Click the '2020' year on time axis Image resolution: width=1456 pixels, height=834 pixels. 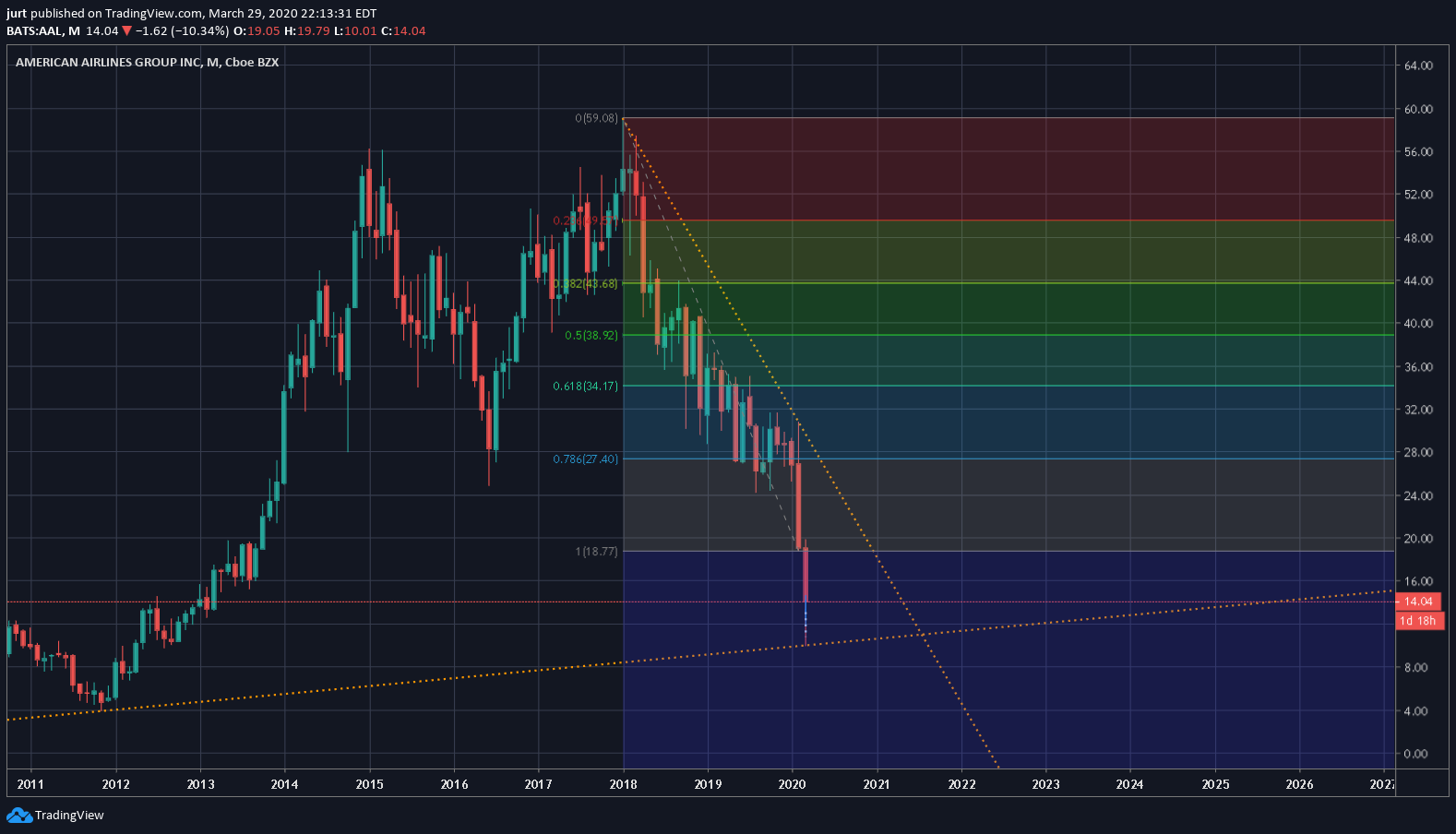coord(792,784)
